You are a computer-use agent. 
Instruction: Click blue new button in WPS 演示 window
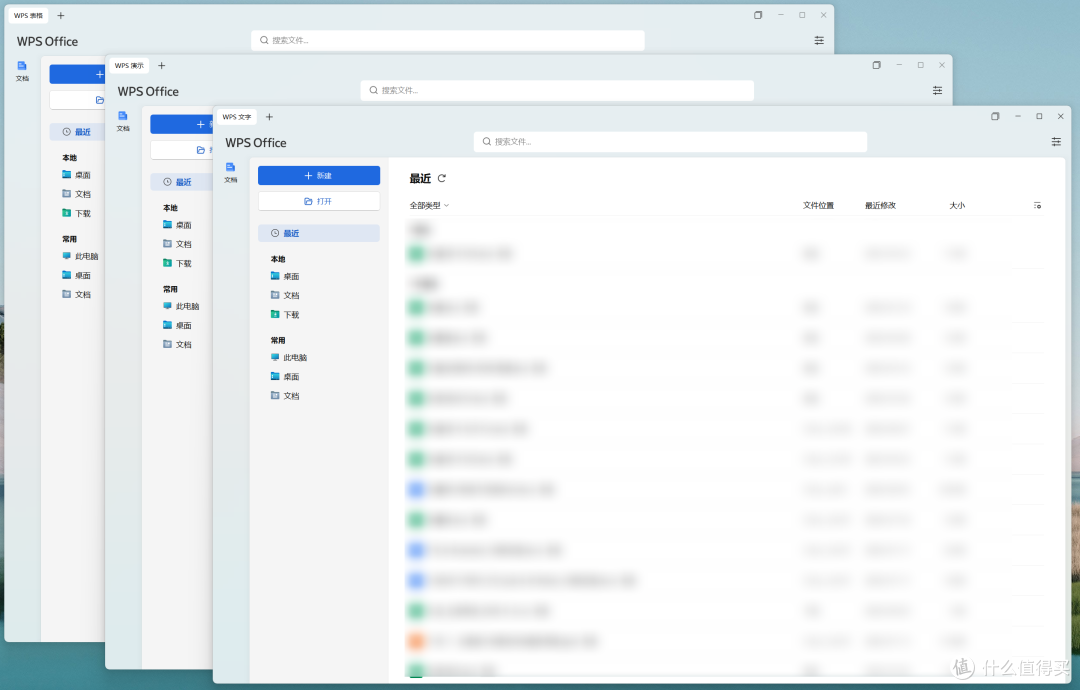pyautogui.click(x=182, y=124)
